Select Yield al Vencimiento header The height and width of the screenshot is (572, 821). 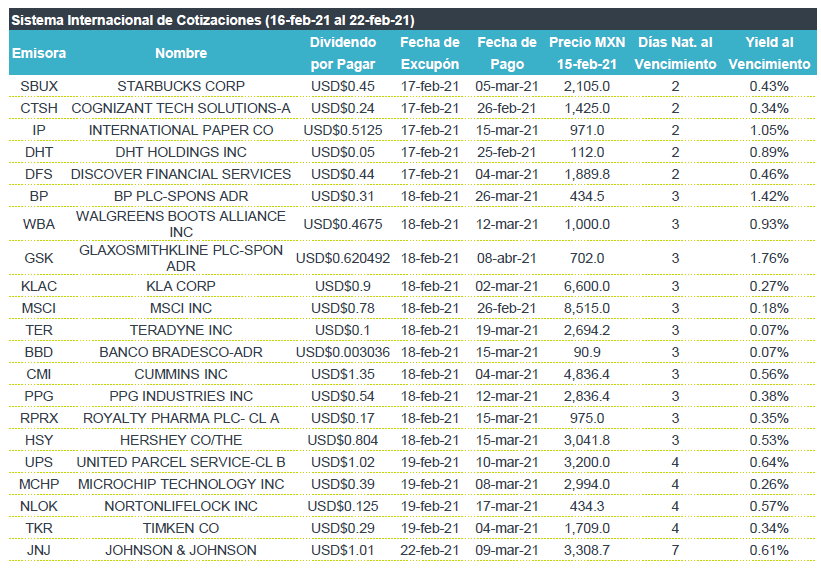coord(769,53)
